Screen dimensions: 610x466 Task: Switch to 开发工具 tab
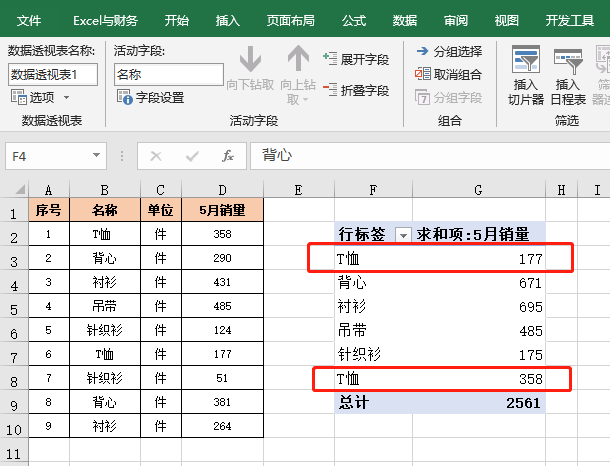pos(570,20)
